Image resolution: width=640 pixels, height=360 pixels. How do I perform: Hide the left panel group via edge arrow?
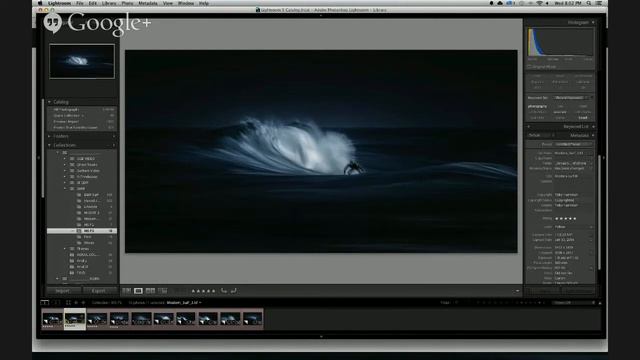point(39,158)
